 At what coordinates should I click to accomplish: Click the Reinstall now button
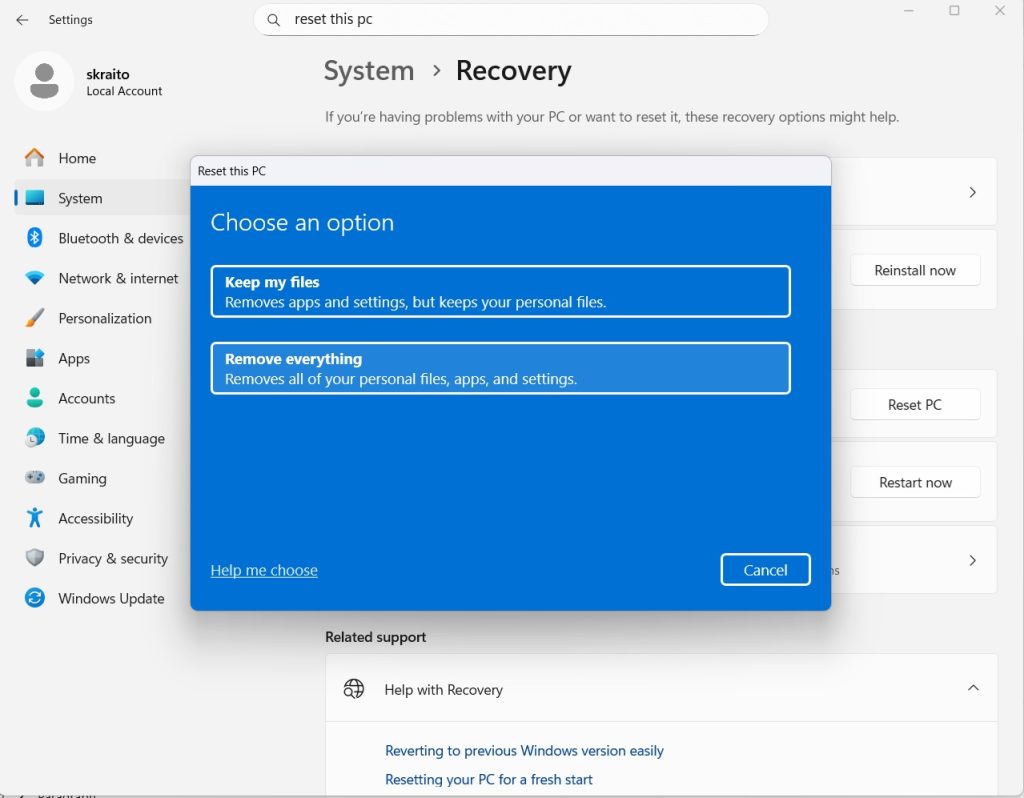click(x=915, y=270)
